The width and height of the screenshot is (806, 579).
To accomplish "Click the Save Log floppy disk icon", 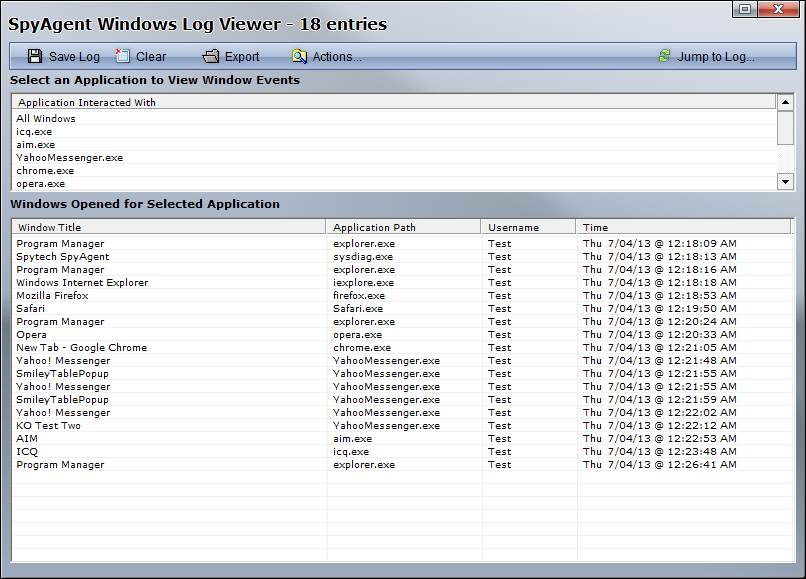I will [x=35, y=57].
